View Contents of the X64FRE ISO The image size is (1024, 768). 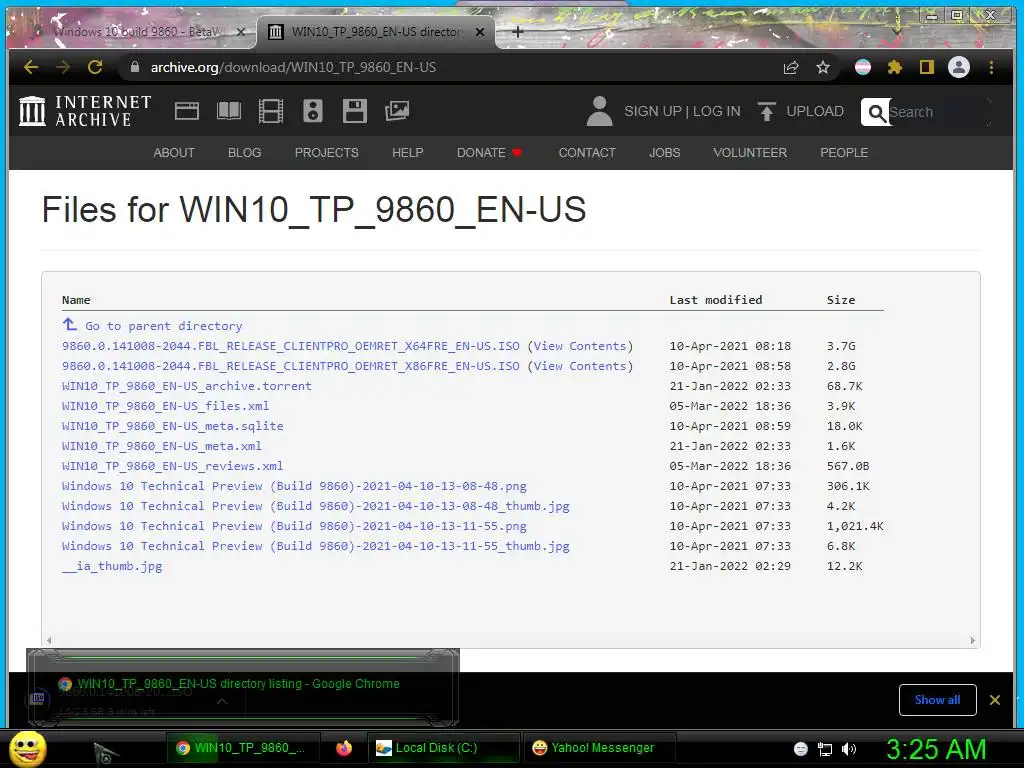[x=580, y=346]
